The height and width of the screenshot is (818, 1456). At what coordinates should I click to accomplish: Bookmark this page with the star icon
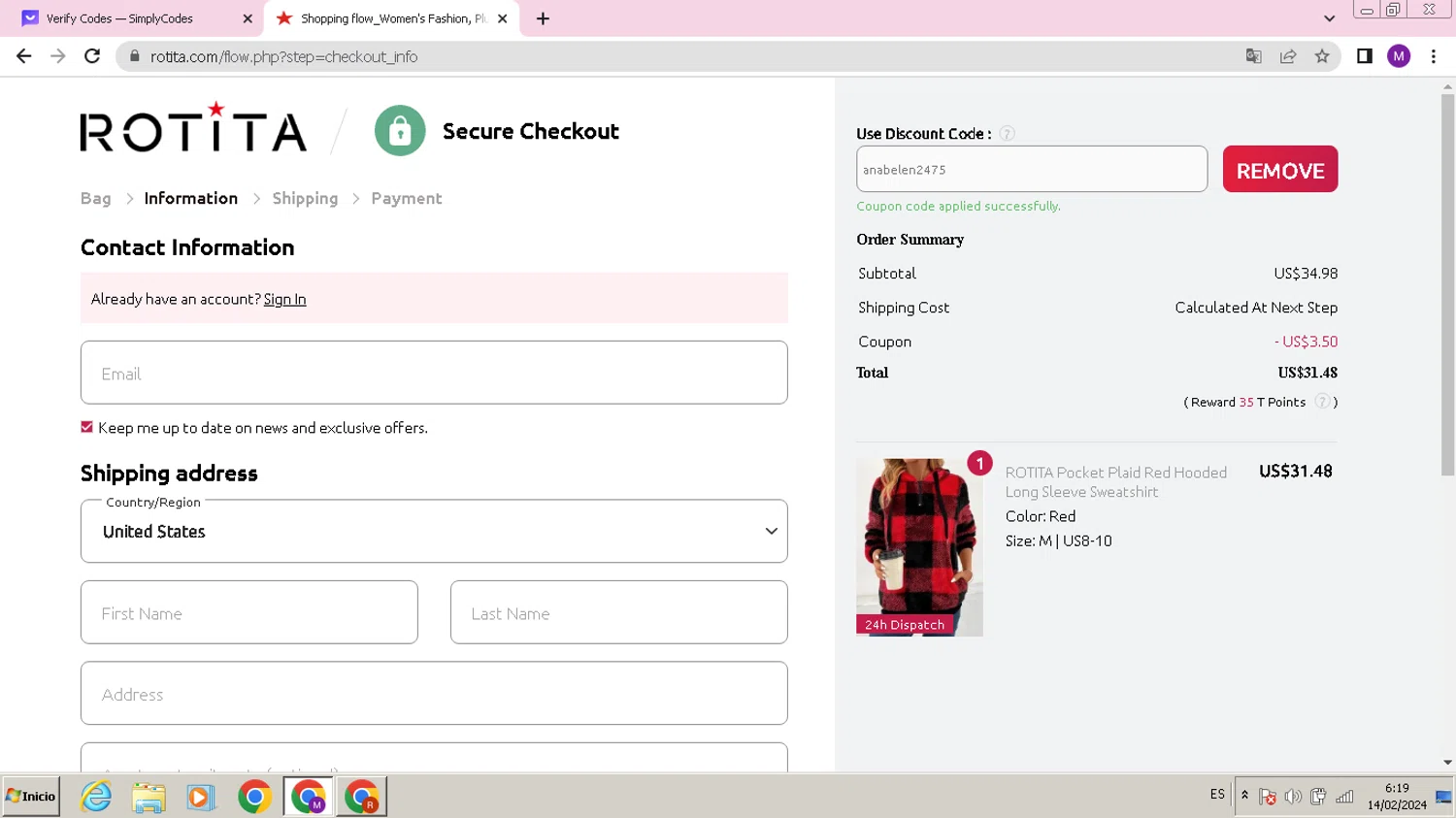point(1322,56)
